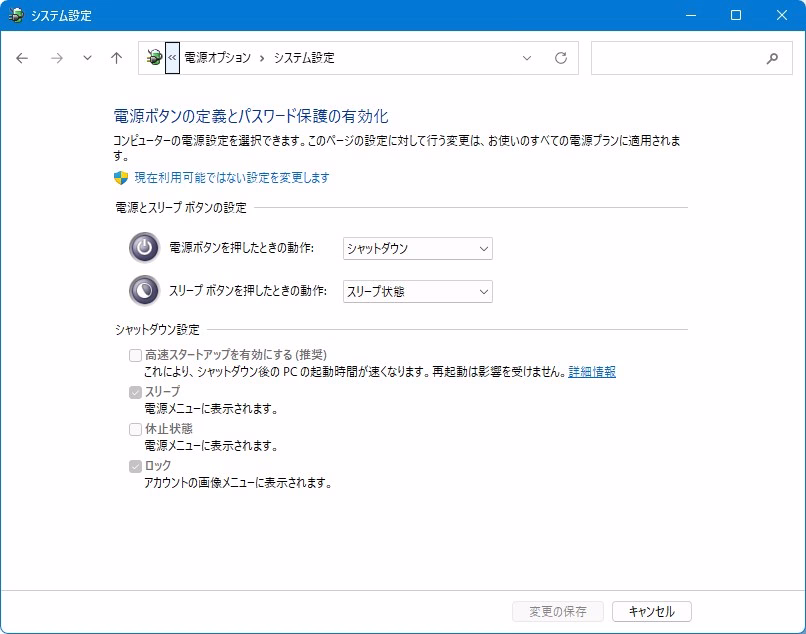Click the up one level arrow
Image resolution: width=806 pixels, height=634 pixels.
click(116, 58)
